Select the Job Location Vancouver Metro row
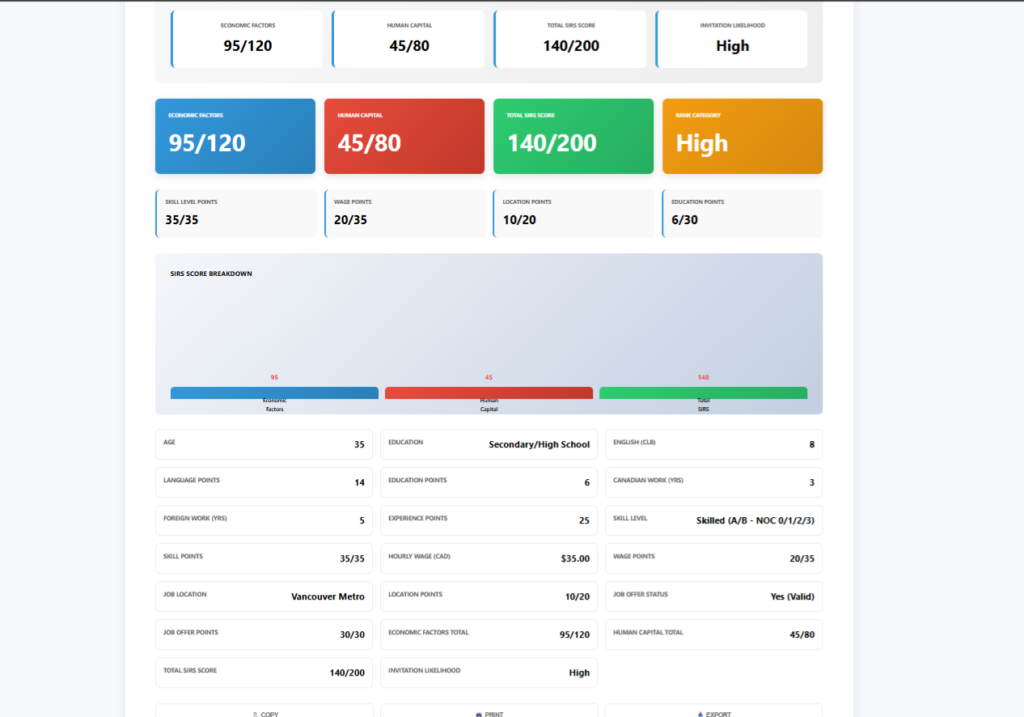 (x=264, y=596)
